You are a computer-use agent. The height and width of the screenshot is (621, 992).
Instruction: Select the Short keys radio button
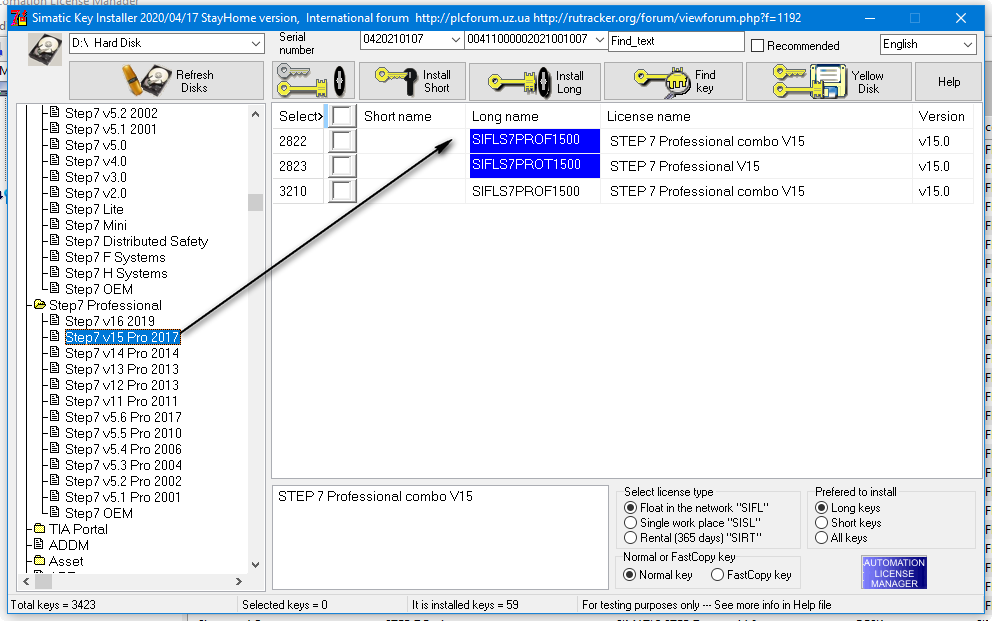pos(821,523)
